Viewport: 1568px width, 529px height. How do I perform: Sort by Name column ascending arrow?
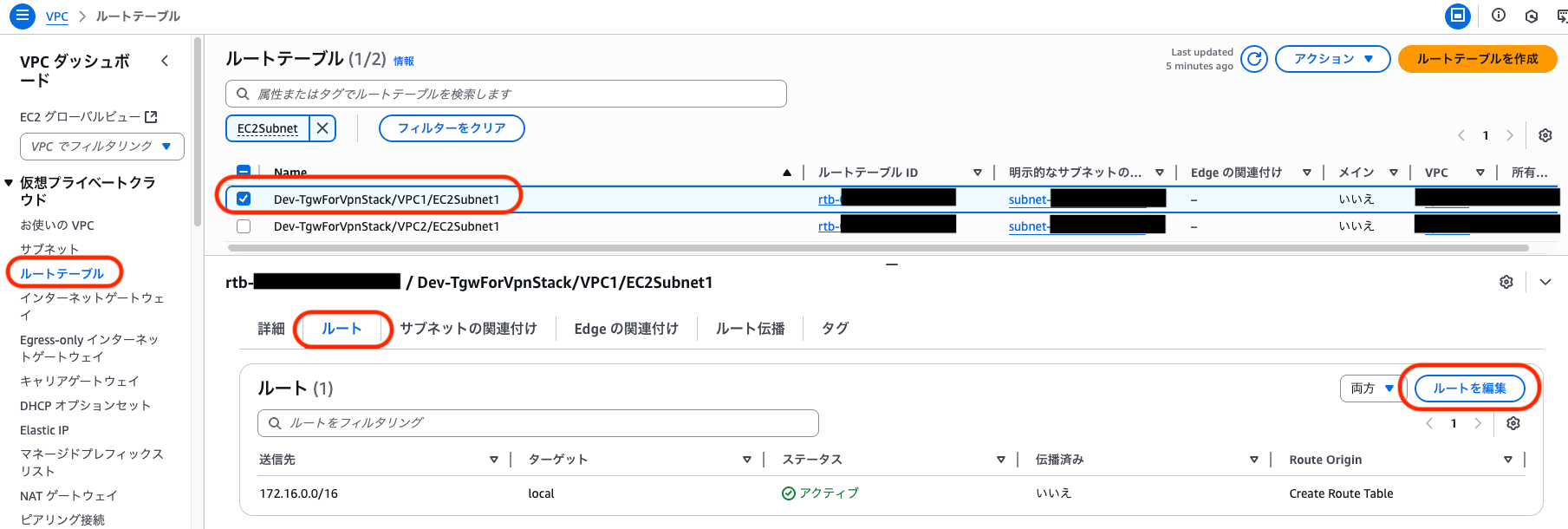(787, 173)
